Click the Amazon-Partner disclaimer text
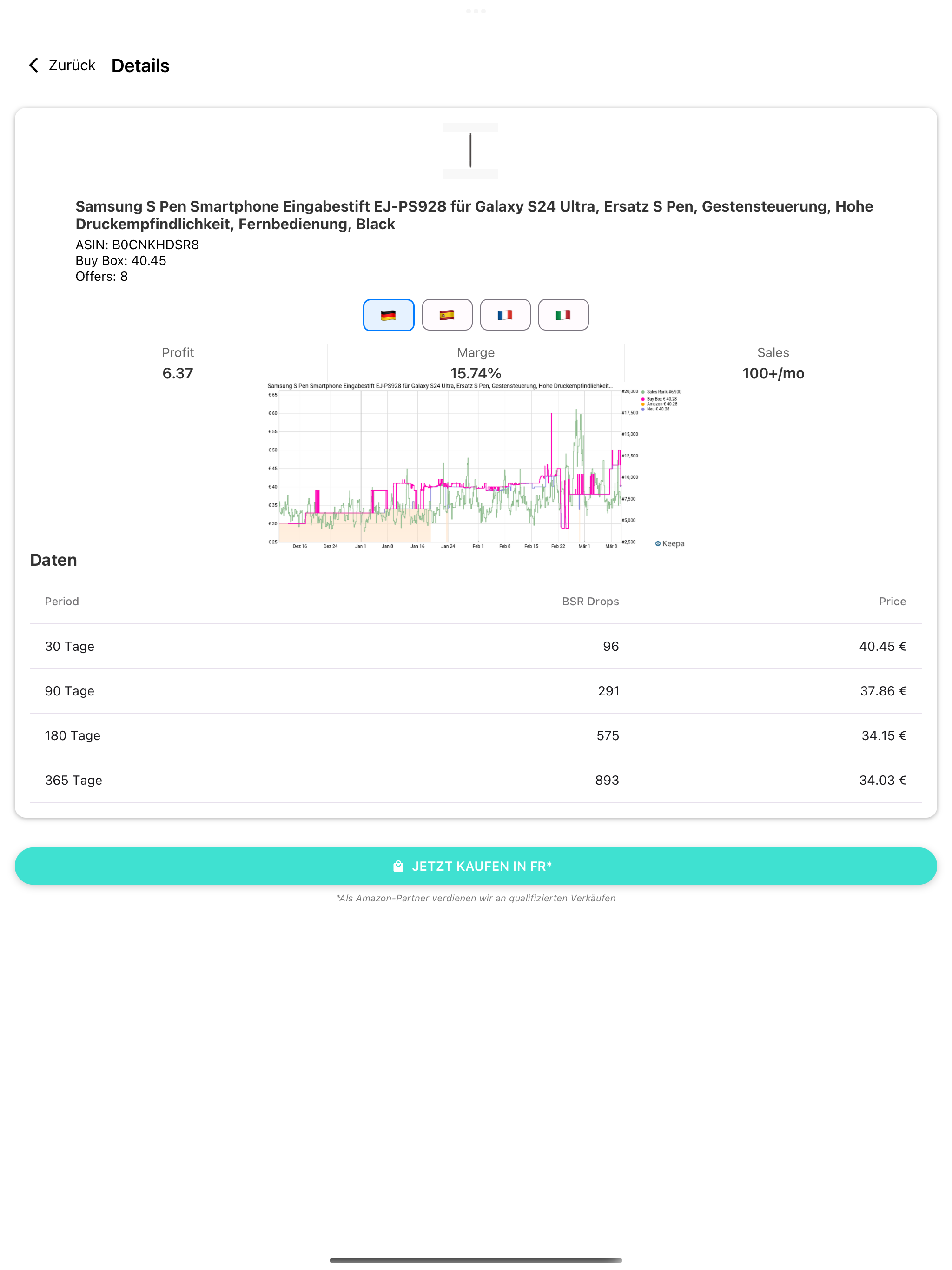Viewport: 952px width, 1270px height. 476,899
